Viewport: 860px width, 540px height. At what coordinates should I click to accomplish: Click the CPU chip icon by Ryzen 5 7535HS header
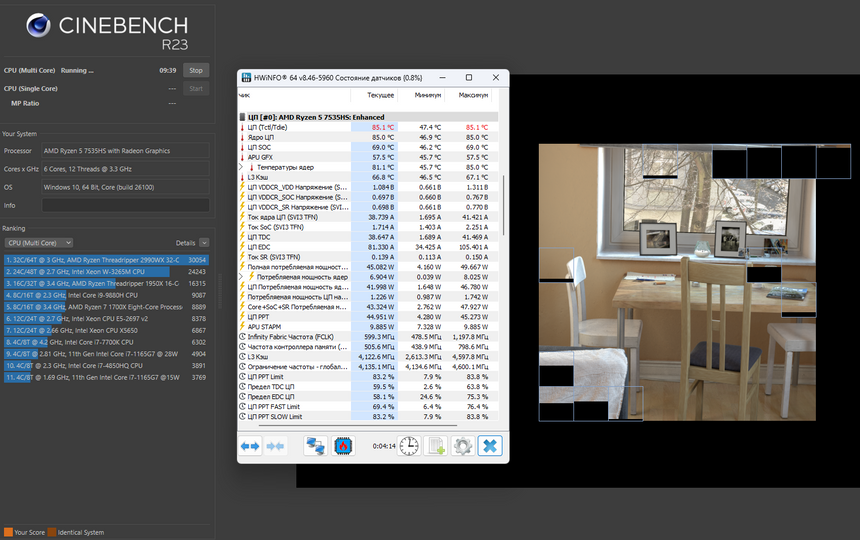pyautogui.click(x=242, y=117)
